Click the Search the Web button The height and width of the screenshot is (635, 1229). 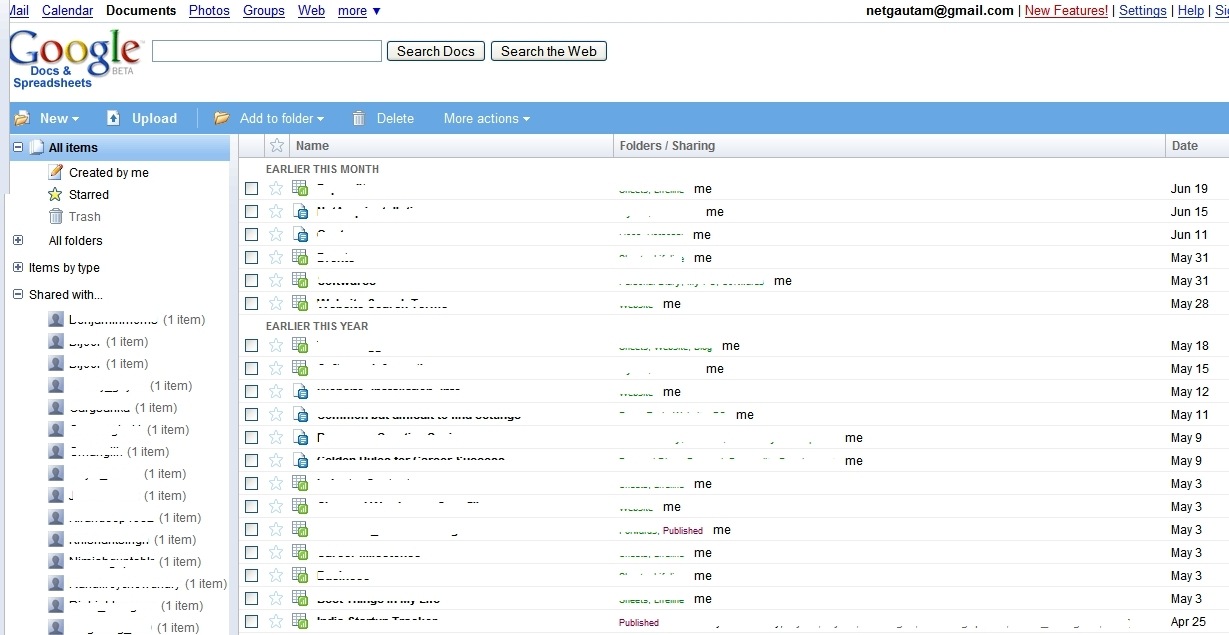(549, 51)
